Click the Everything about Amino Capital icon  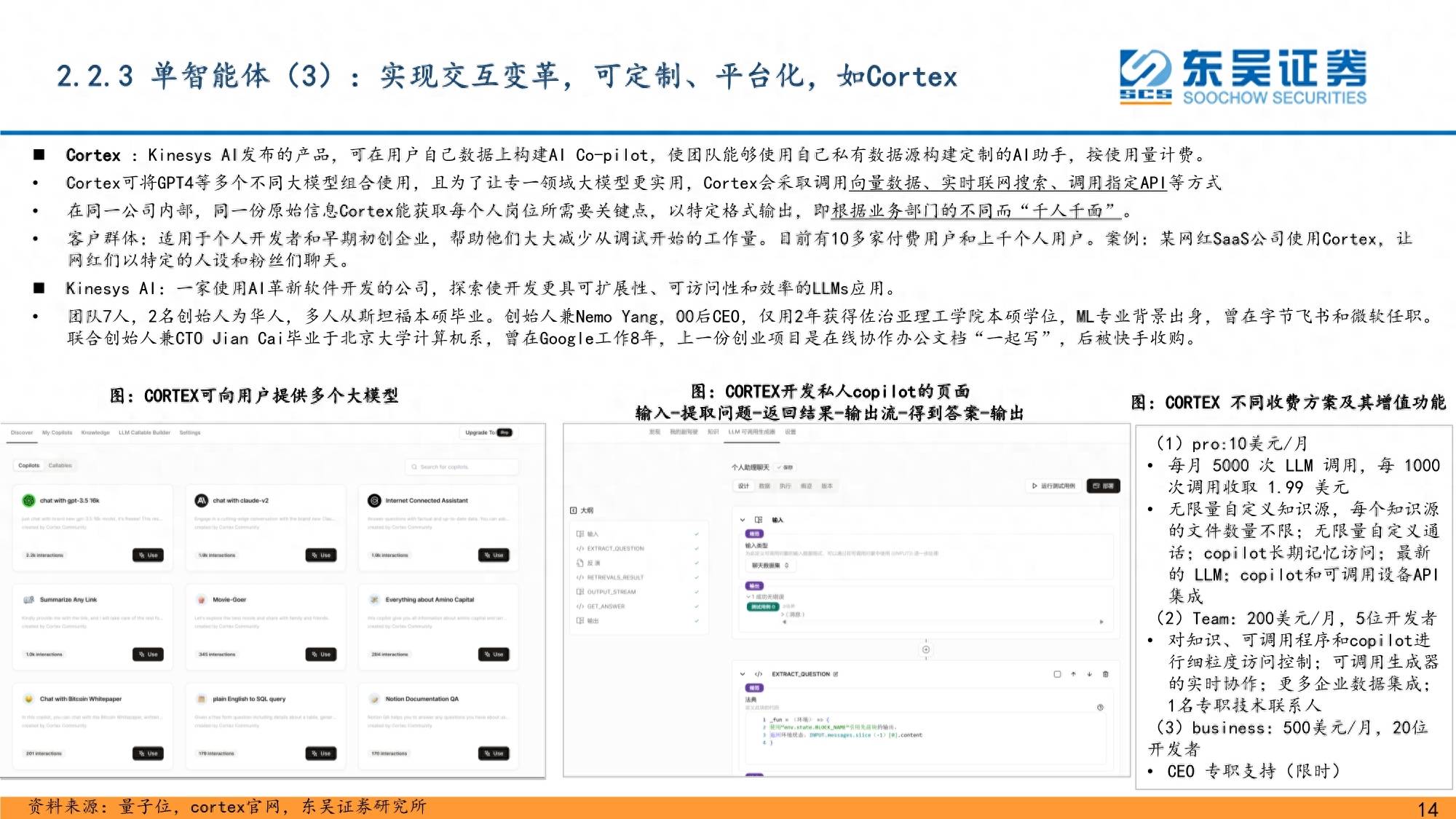click(x=374, y=600)
